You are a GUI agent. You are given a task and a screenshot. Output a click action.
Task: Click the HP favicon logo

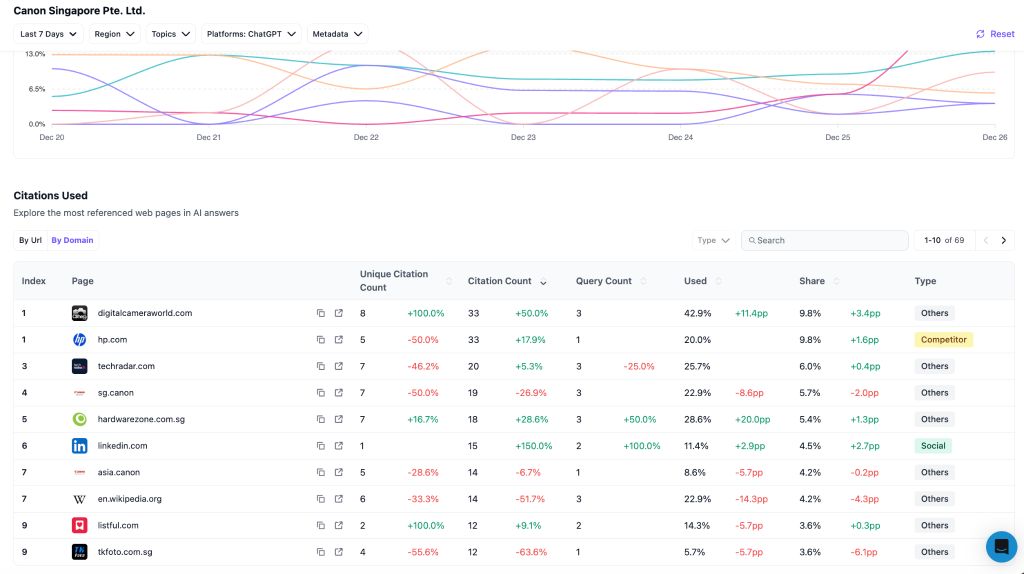[x=80, y=340]
